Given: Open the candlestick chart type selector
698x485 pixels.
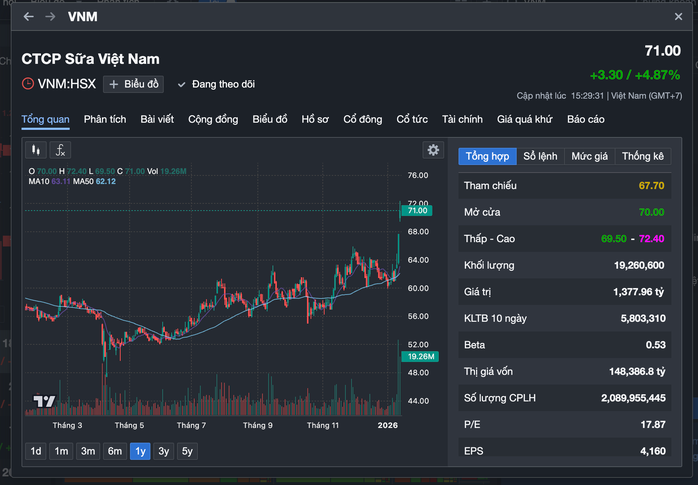Looking at the screenshot, I should (37, 150).
